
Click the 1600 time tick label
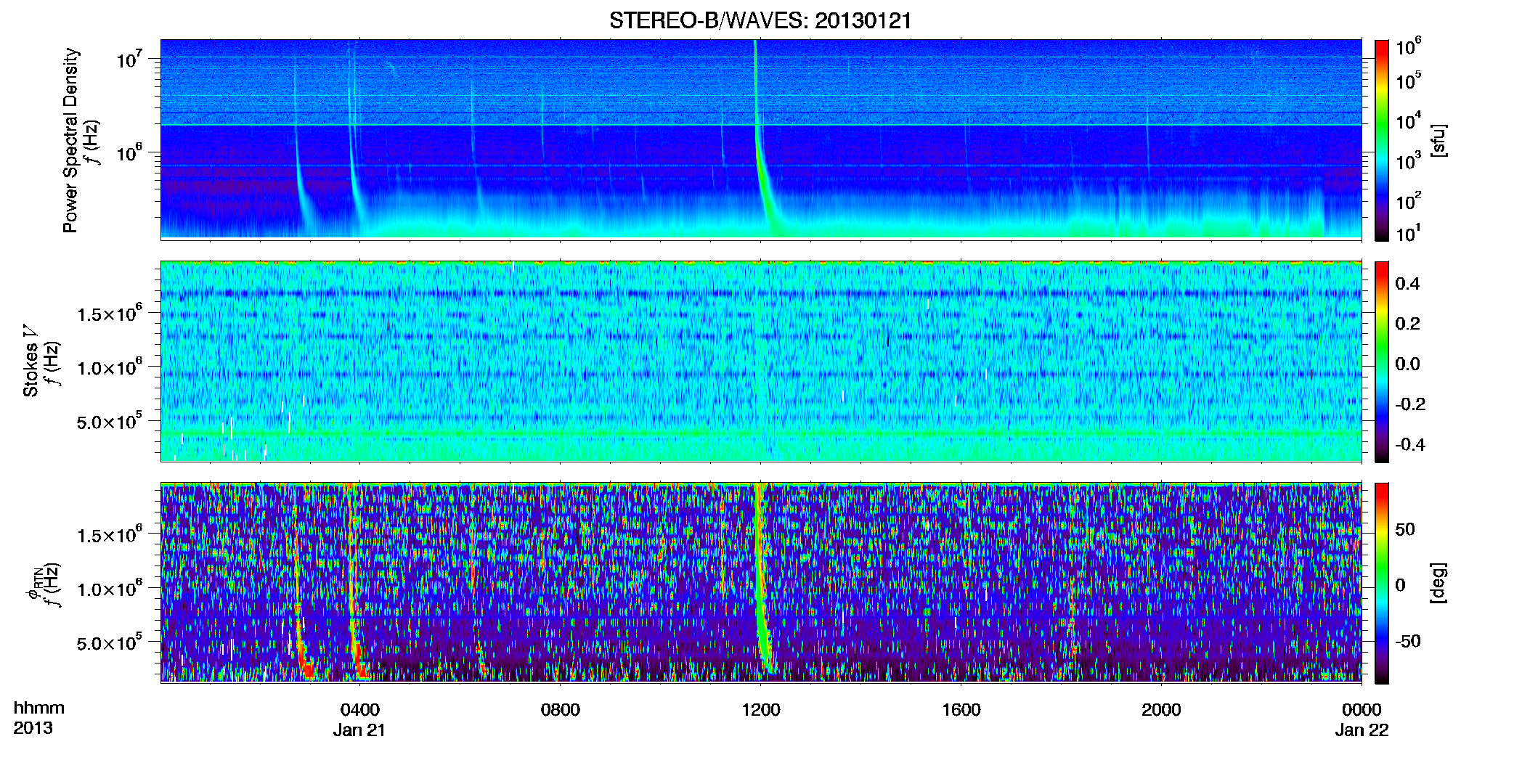[x=961, y=710]
